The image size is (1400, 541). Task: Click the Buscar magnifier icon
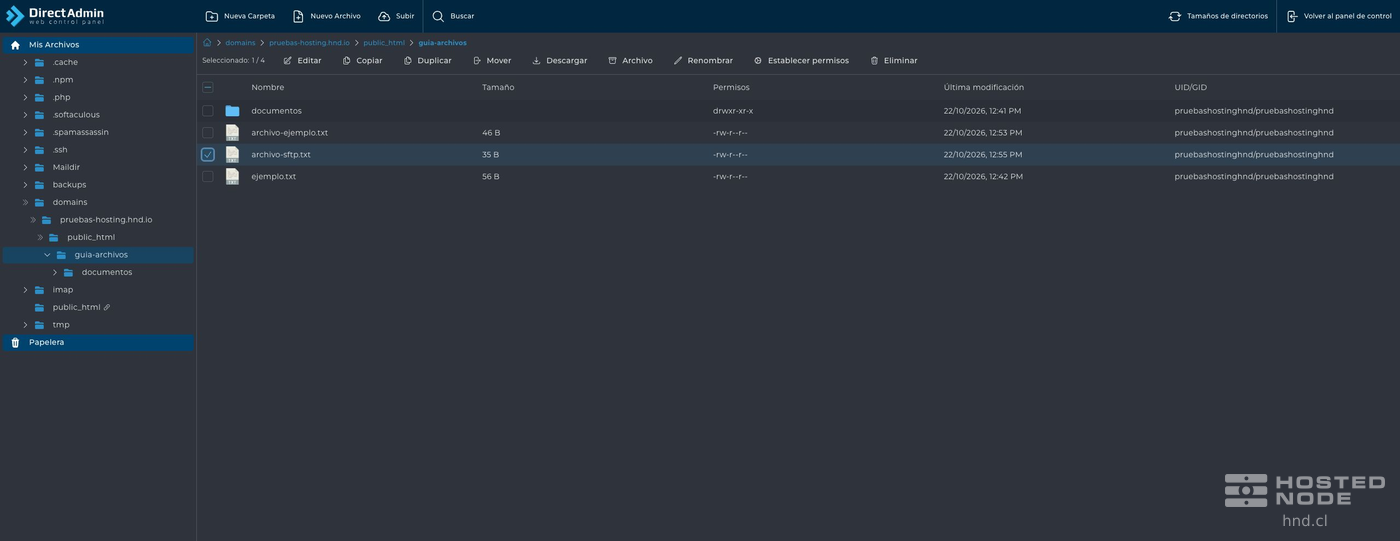coord(438,16)
